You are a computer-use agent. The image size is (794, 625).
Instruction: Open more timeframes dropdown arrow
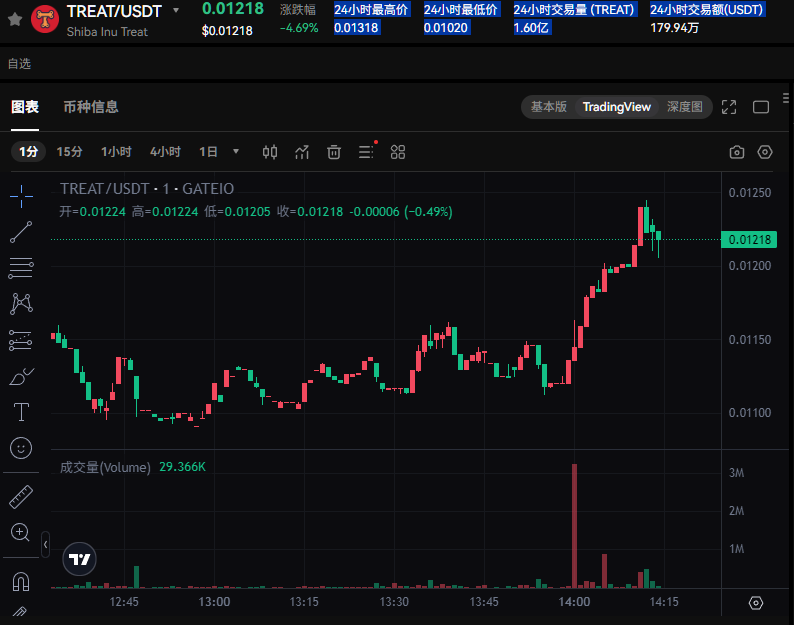tap(235, 151)
